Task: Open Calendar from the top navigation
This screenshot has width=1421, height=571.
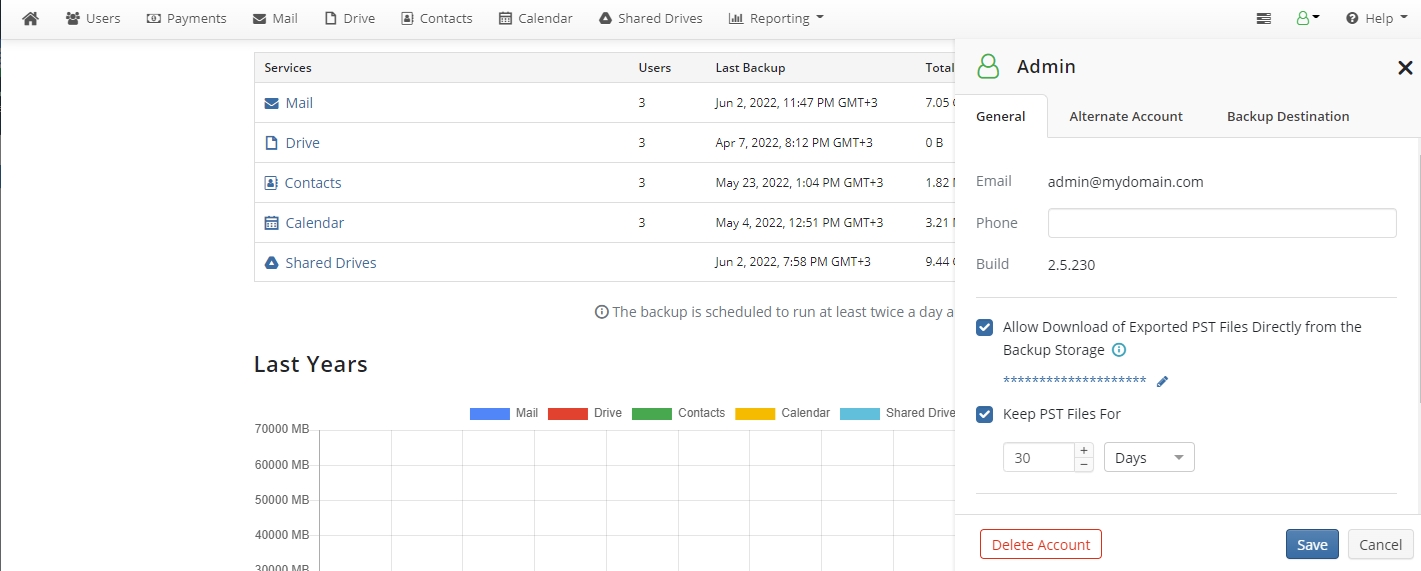Action: pyautogui.click(x=535, y=19)
